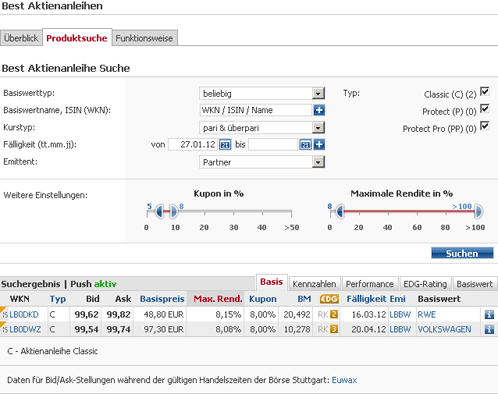This screenshot has width=498, height=394.
Task: Open the Emittent dropdown
Action: click(x=262, y=162)
